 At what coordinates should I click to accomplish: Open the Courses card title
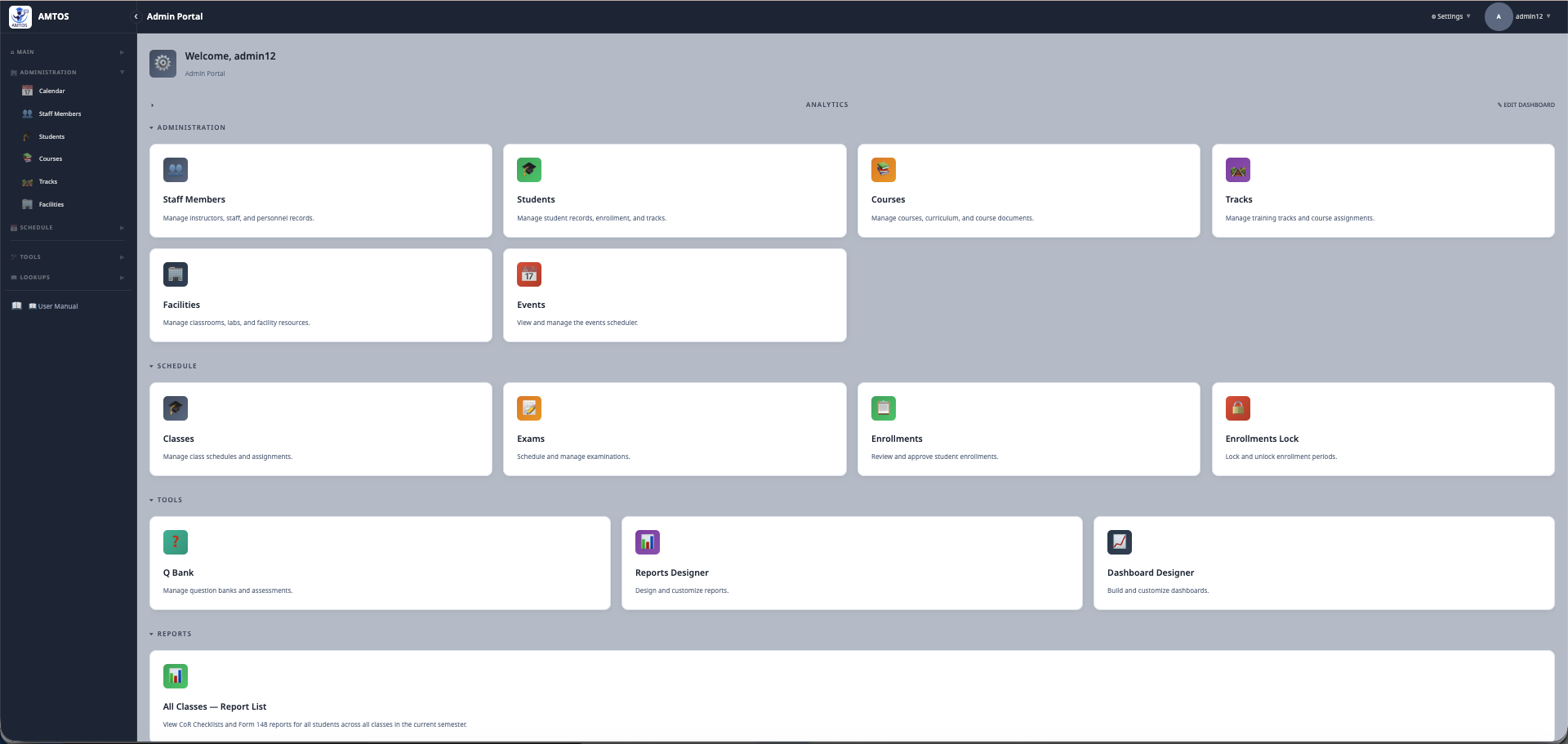click(x=889, y=199)
